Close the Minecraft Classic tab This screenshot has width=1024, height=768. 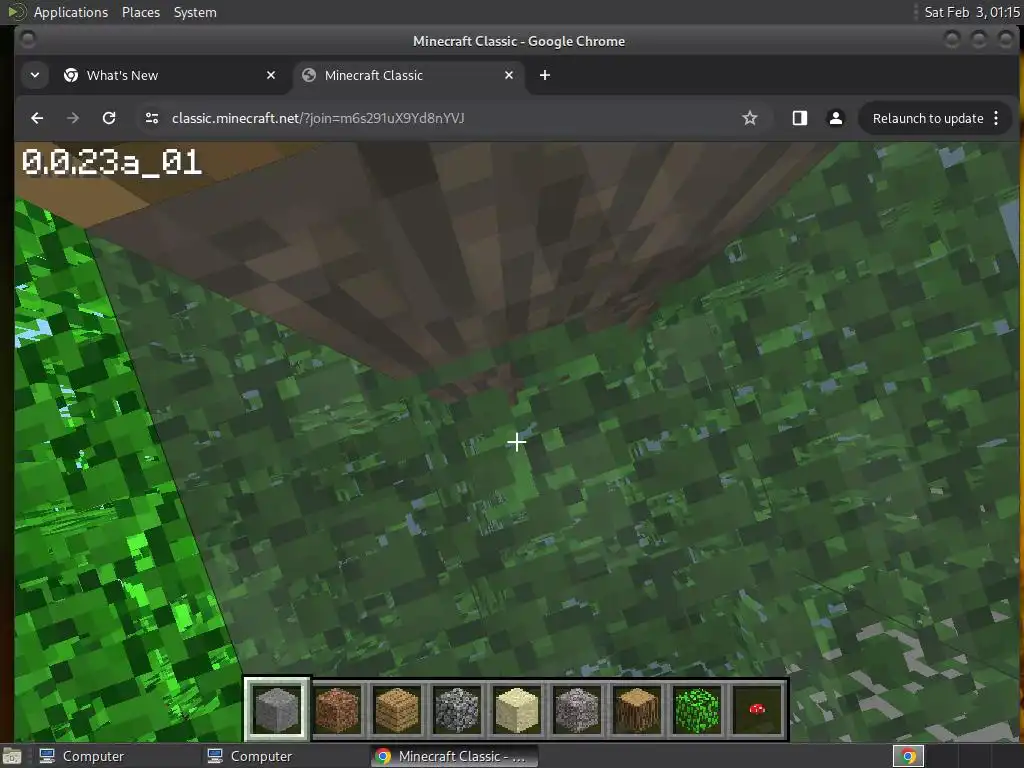click(x=509, y=75)
